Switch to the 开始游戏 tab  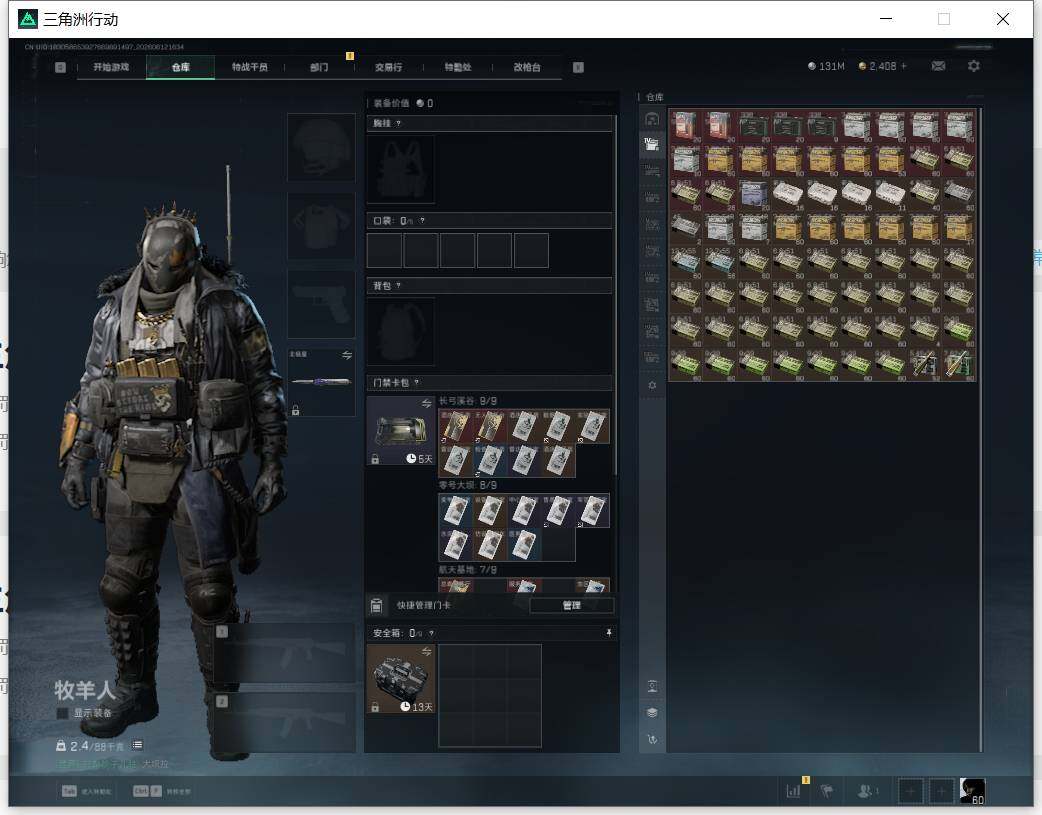pos(111,67)
